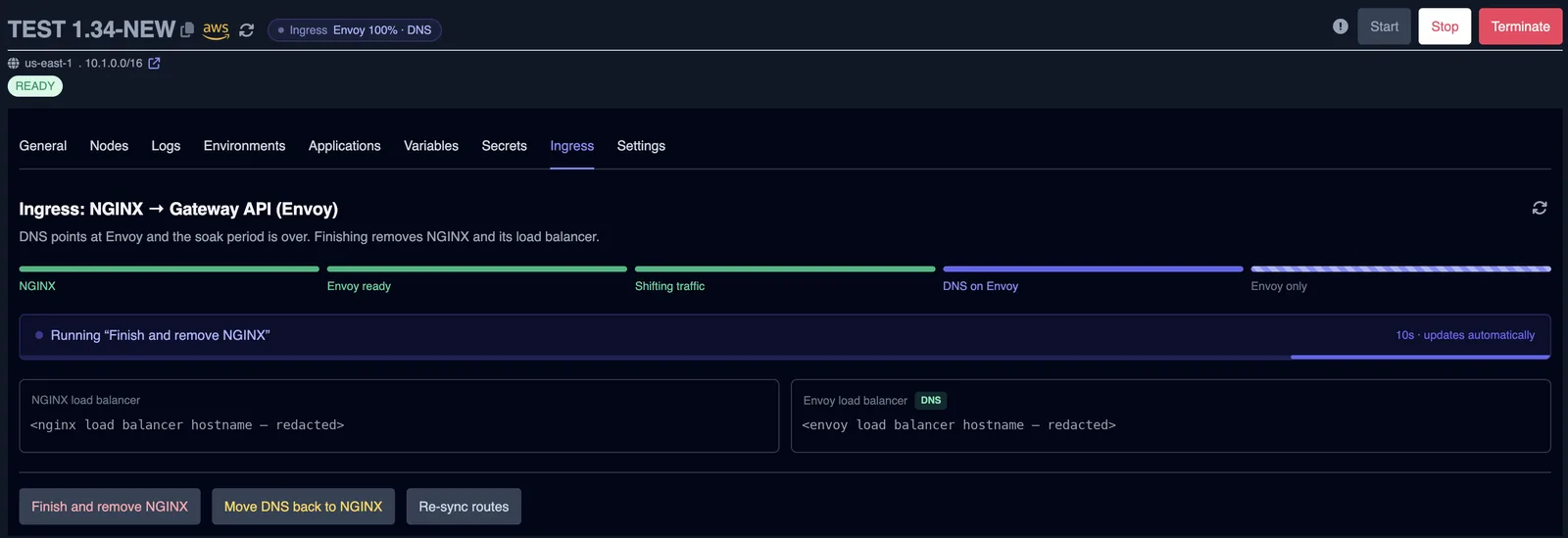Click the AWS provider logo
This screenshot has height=538, width=1568.
[217, 30]
